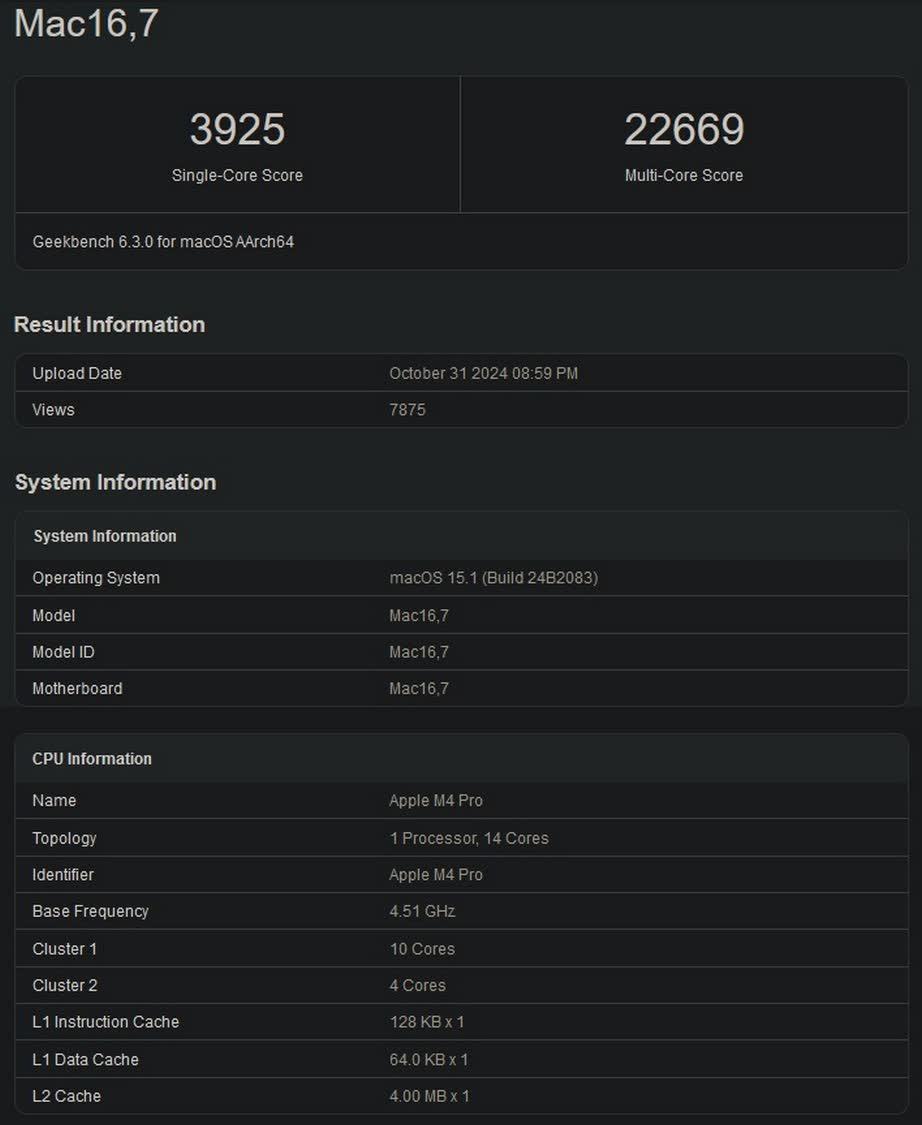The height and width of the screenshot is (1125, 922).
Task: Select the Single-Core Score label
Action: pos(237,175)
